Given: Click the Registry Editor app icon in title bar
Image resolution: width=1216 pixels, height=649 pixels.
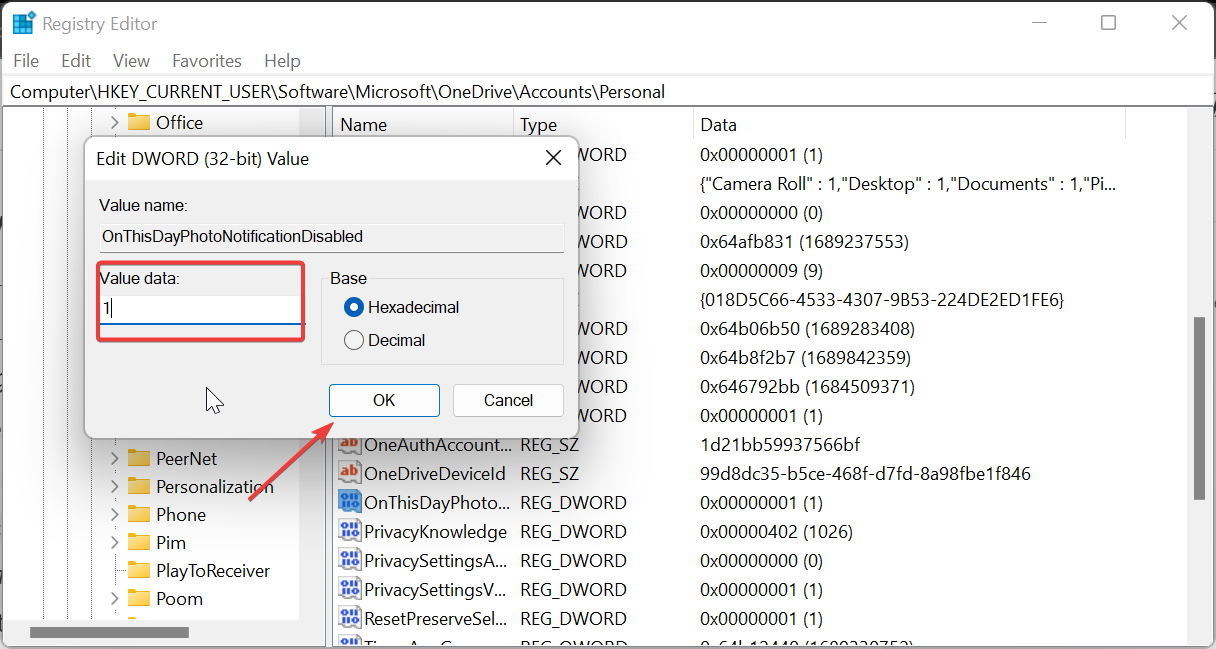Looking at the screenshot, I should pyautogui.click(x=24, y=23).
